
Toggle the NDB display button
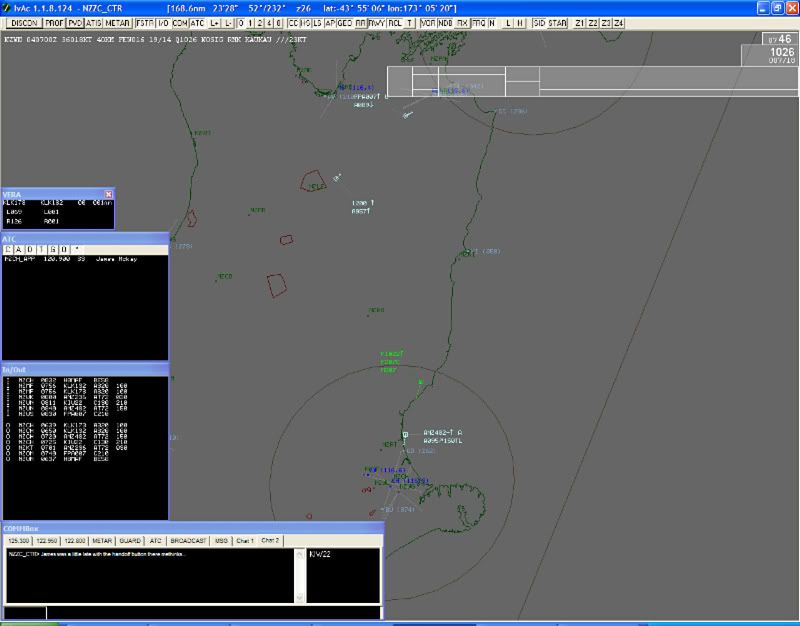[446, 22]
